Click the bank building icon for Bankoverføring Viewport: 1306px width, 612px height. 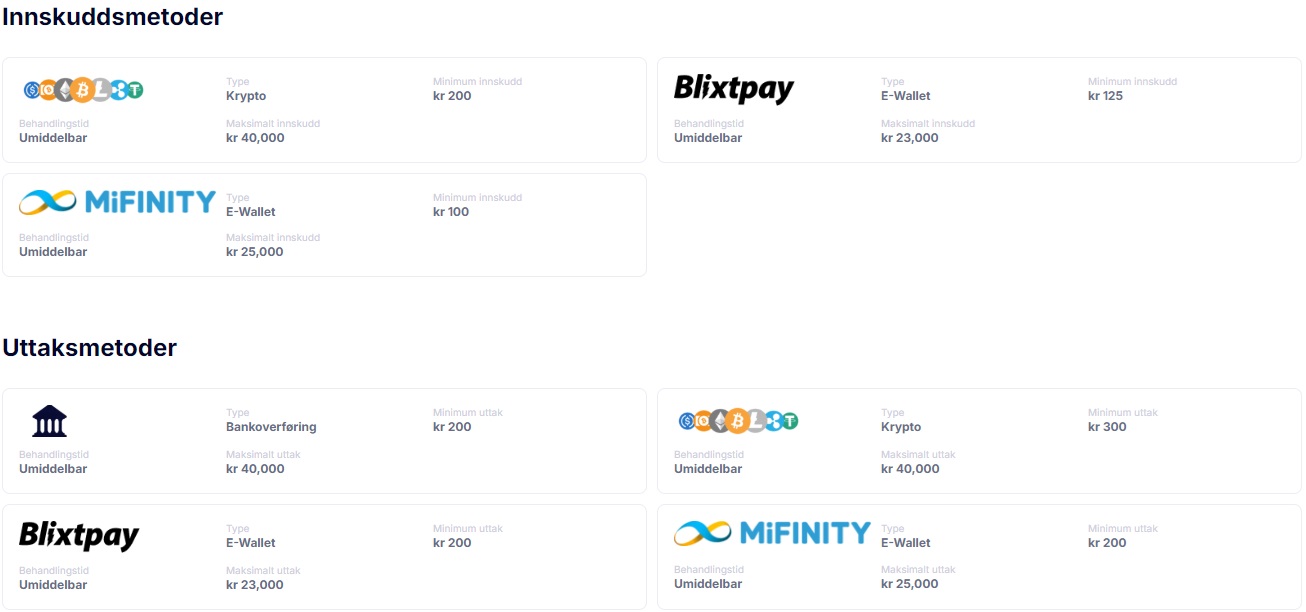[x=50, y=421]
